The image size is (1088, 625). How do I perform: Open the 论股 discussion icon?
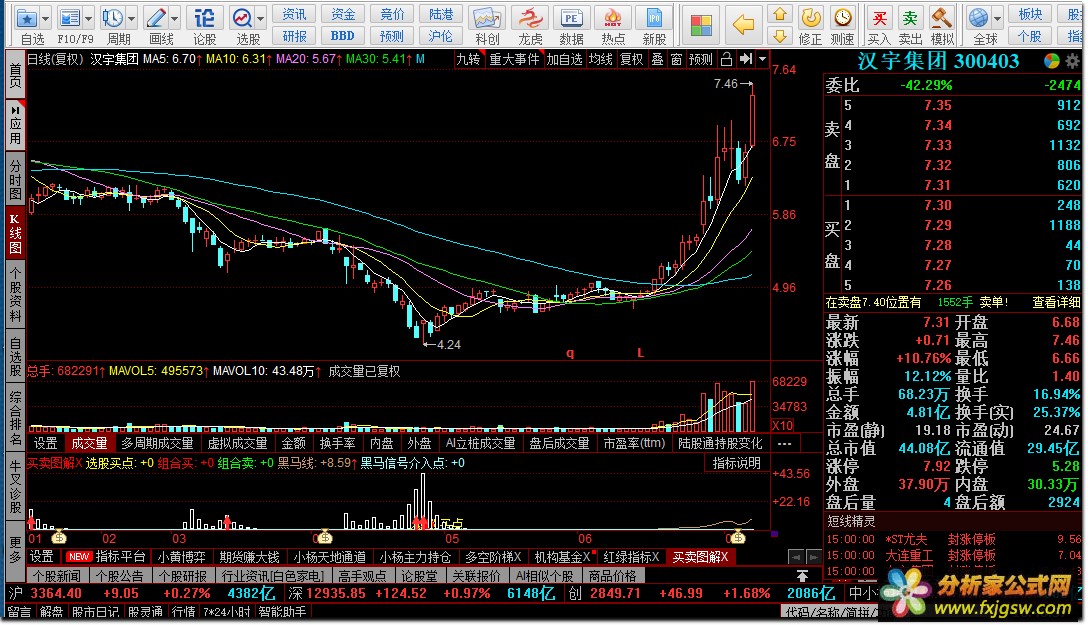204,17
